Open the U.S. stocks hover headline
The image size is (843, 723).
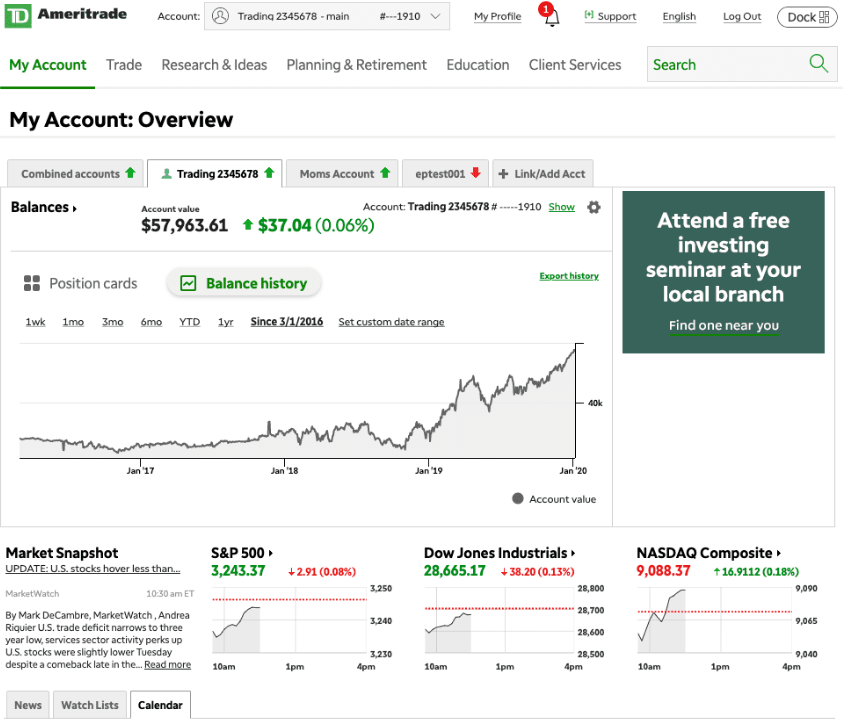click(93, 569)
